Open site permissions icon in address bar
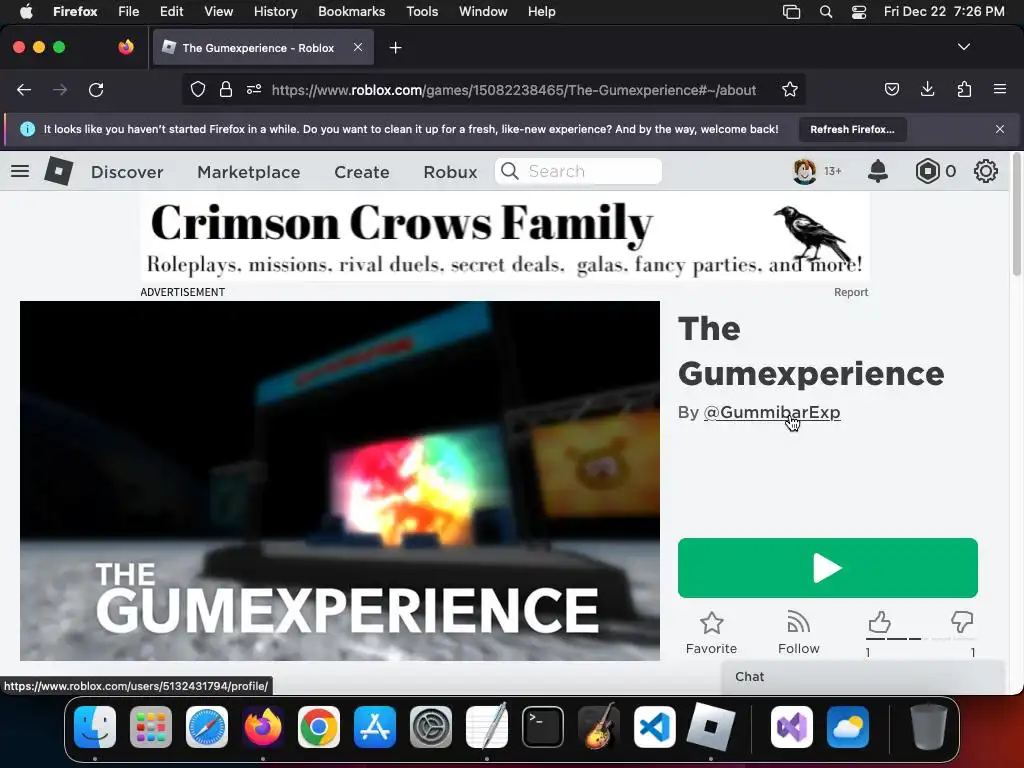1024x768 pixels. click(x=254, y=89)
